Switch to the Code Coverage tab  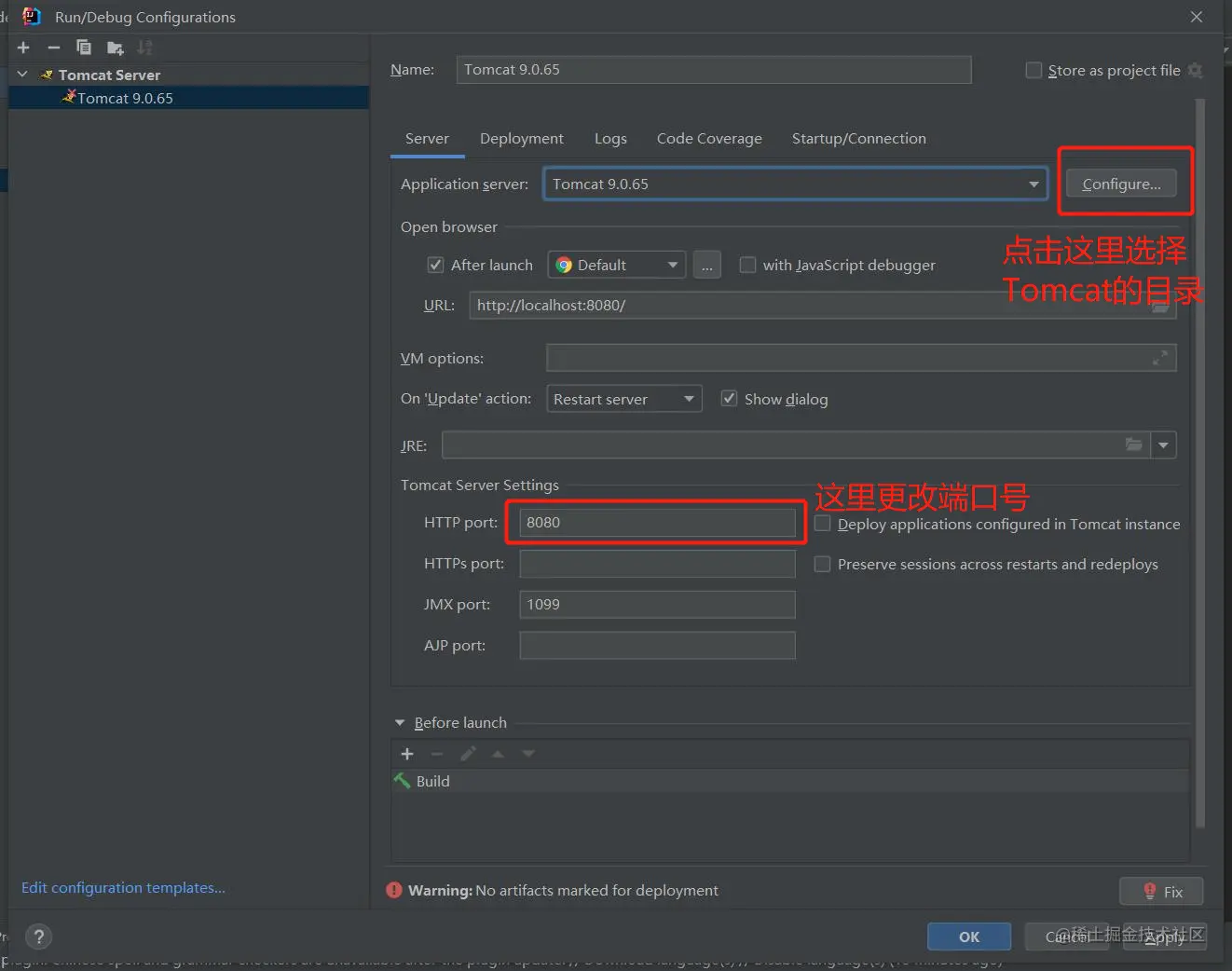coord(709,139)
